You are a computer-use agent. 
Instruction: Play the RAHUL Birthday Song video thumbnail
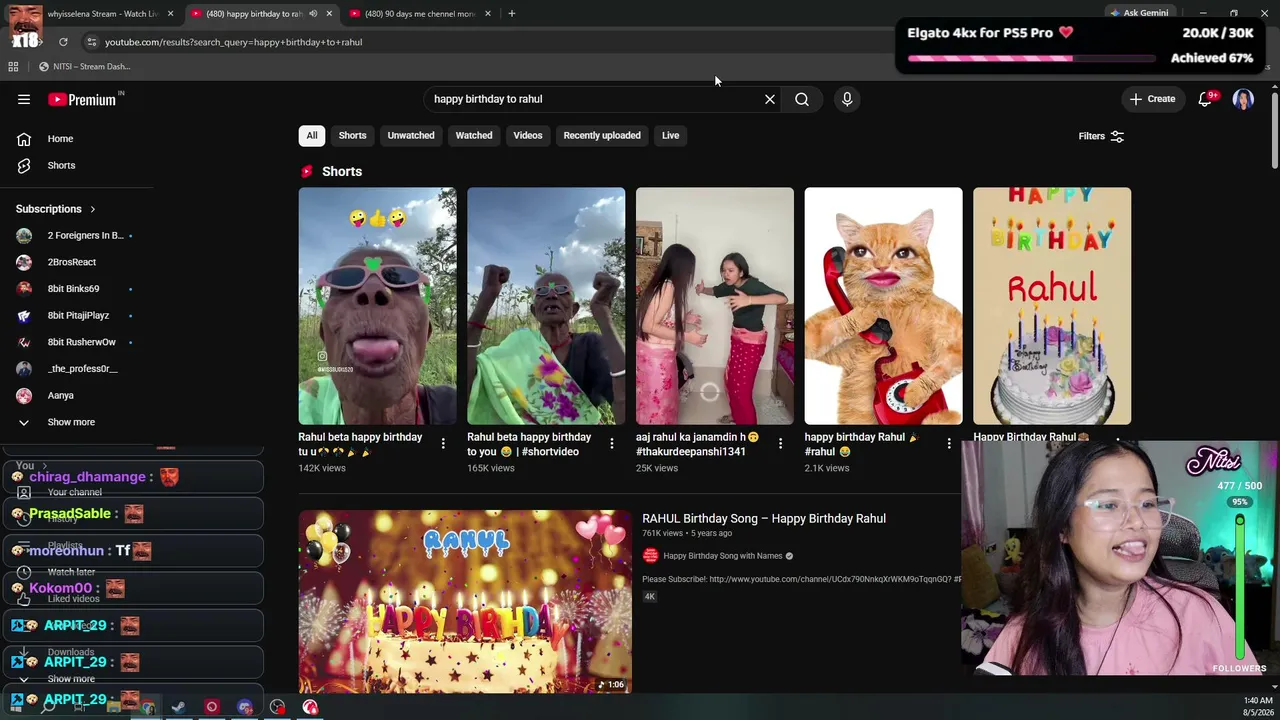pyautogui.click(x=465, y=601)
